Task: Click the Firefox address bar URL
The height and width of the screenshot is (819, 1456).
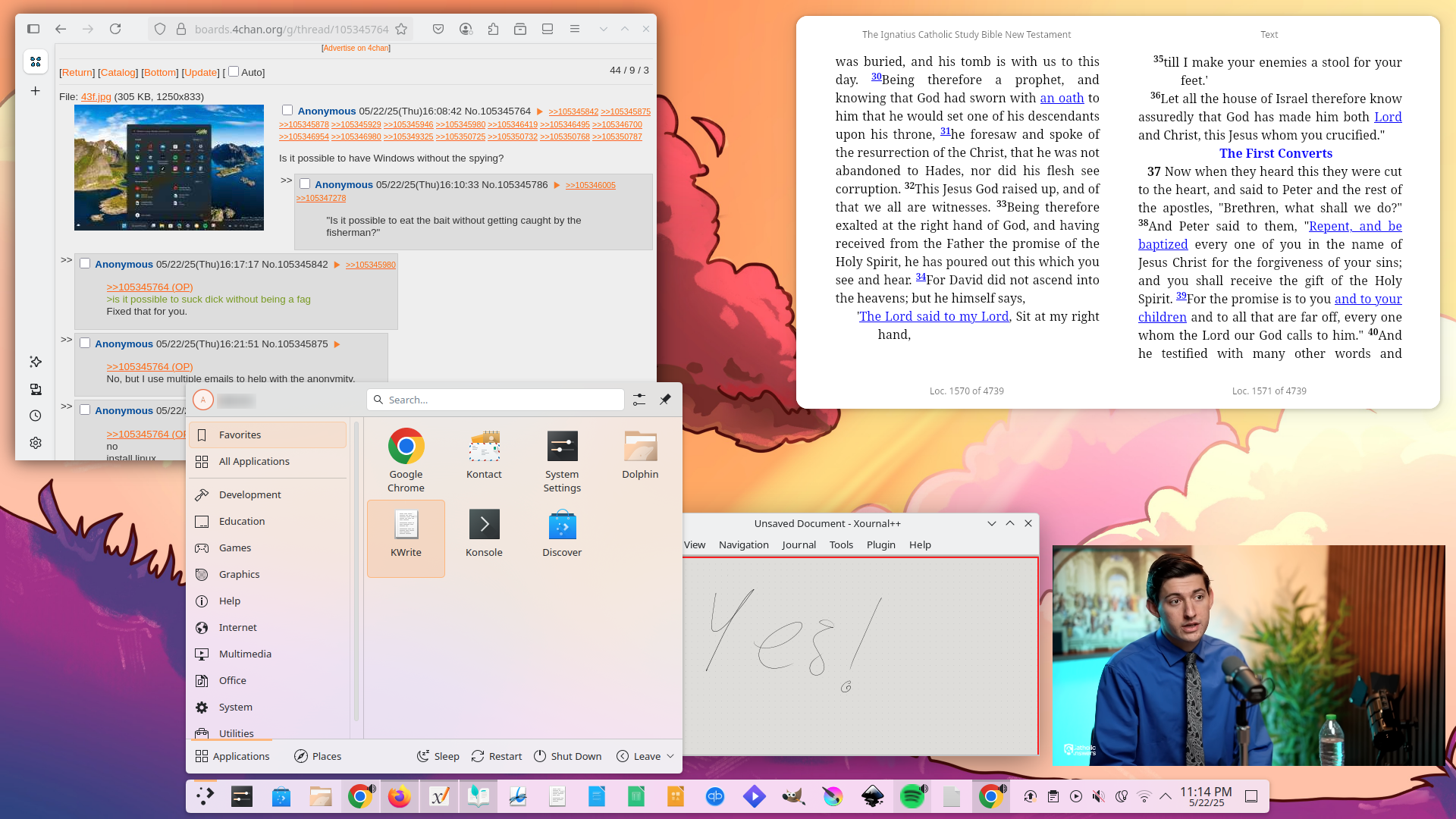Action: 291,29
